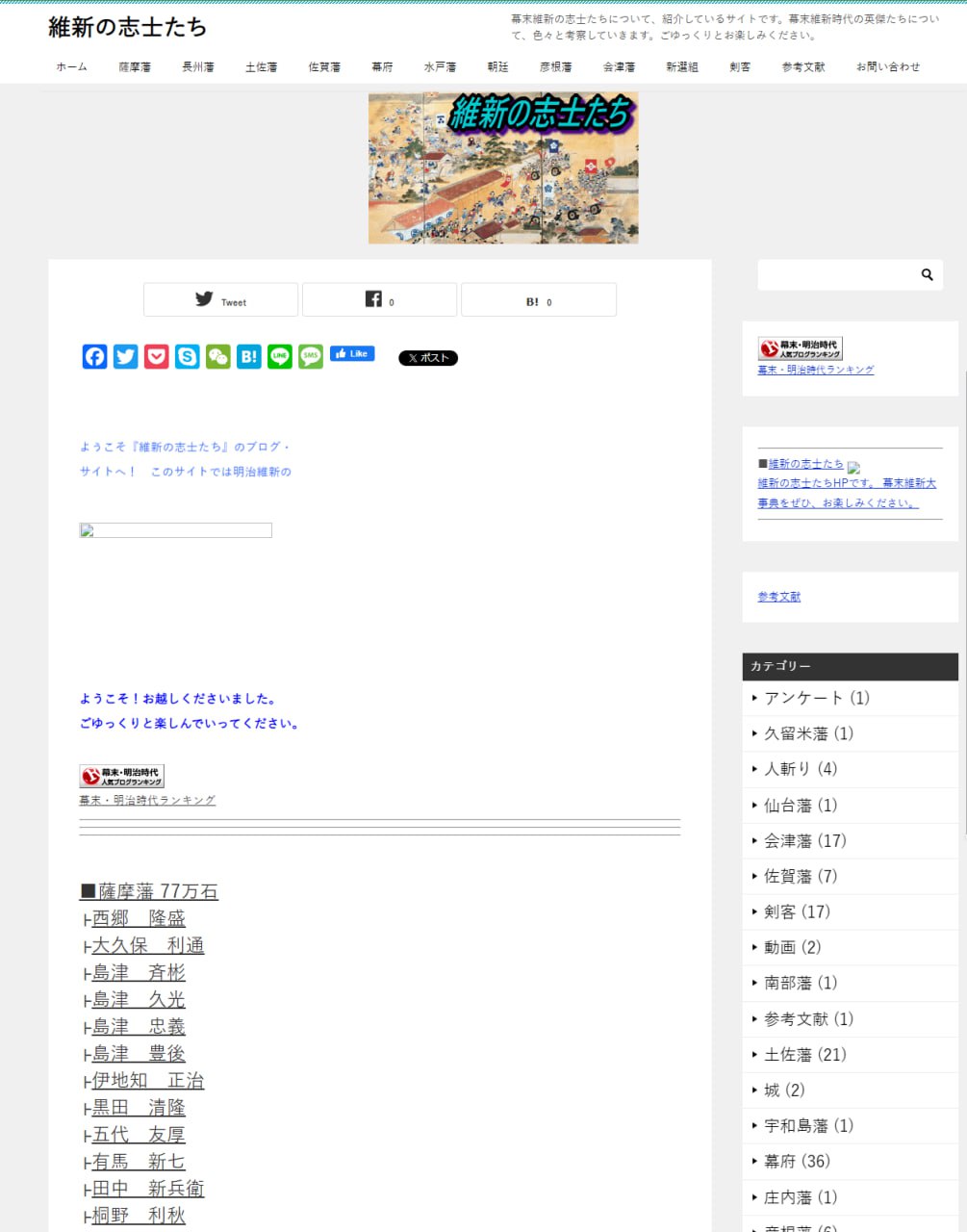Open the 南部藩 category
This screenshot has width=967, height=1232.
[801, 983]
